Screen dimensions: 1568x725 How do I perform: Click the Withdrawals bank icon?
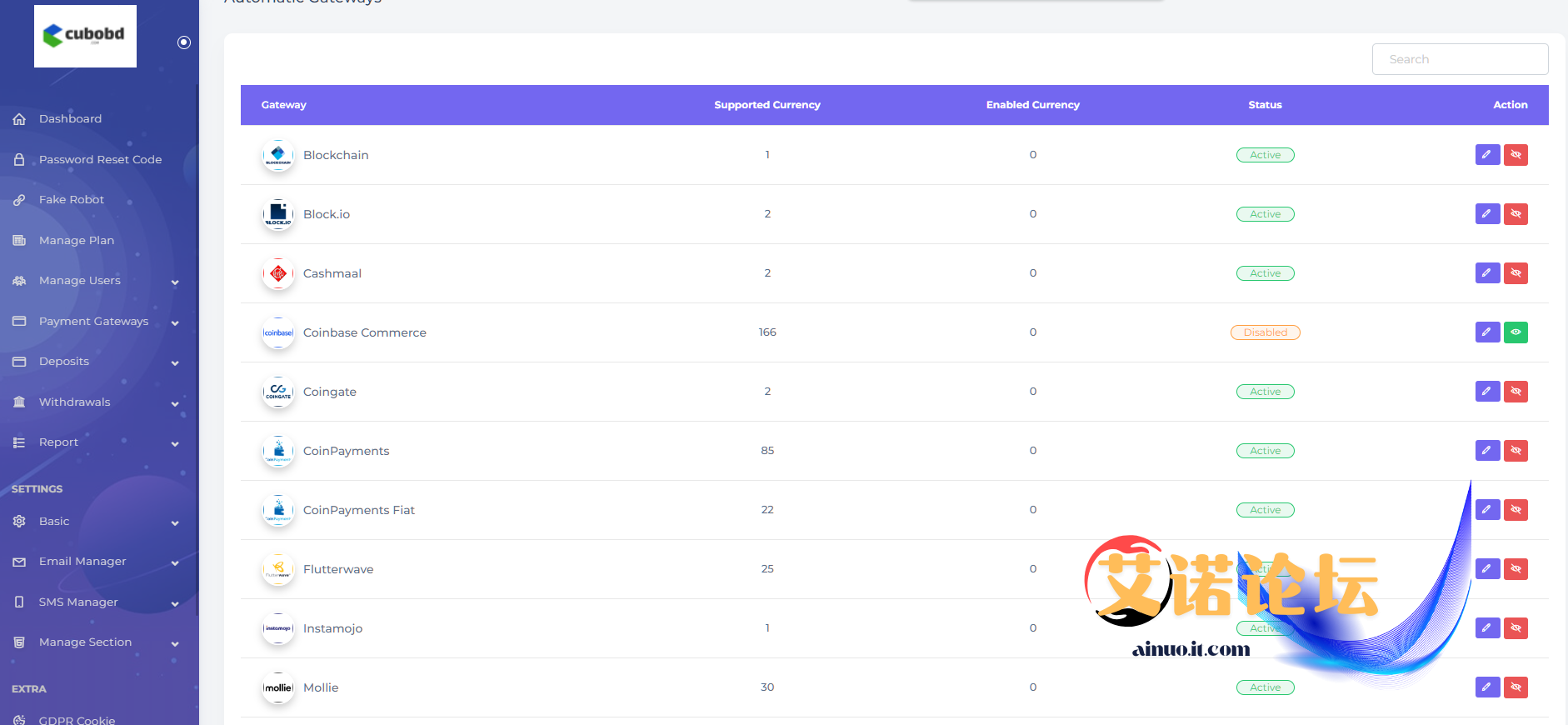coord(19,402)
